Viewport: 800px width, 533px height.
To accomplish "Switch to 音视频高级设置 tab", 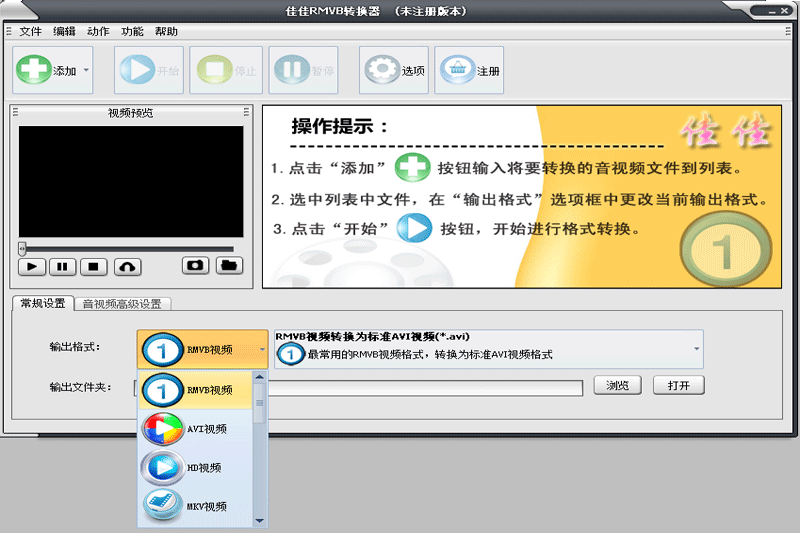I will [122, 304].
